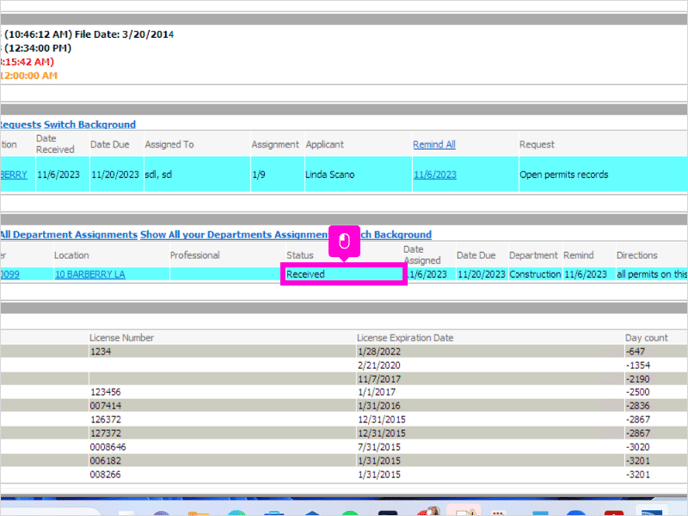Click the License Expiration Date column header

tap(405, 338)
